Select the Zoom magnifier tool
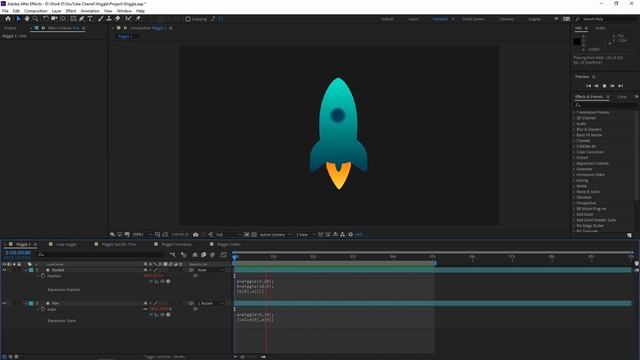640x360 pixels. (36, 19)
